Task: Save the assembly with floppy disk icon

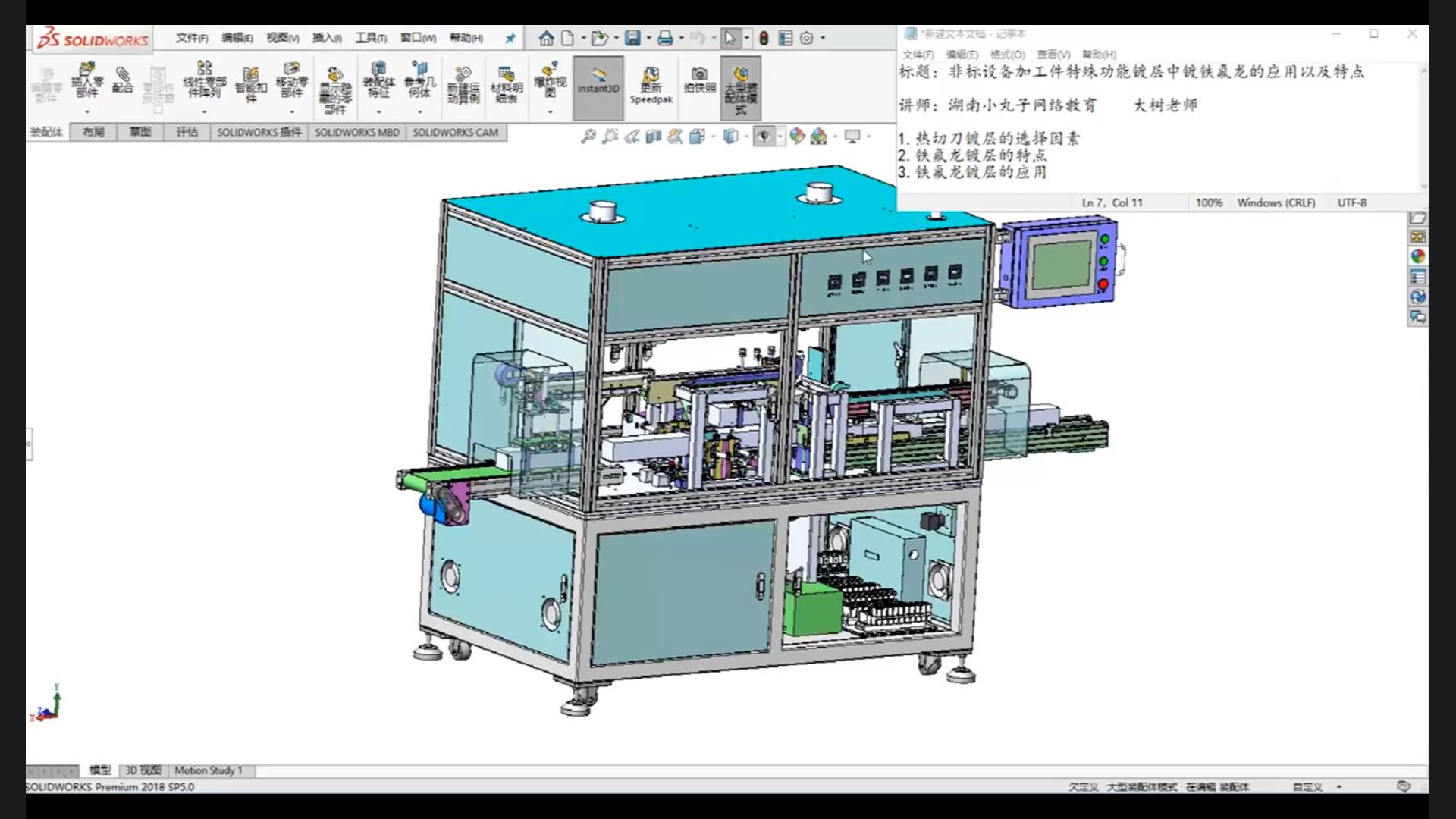Action: (x=632, y=38)
